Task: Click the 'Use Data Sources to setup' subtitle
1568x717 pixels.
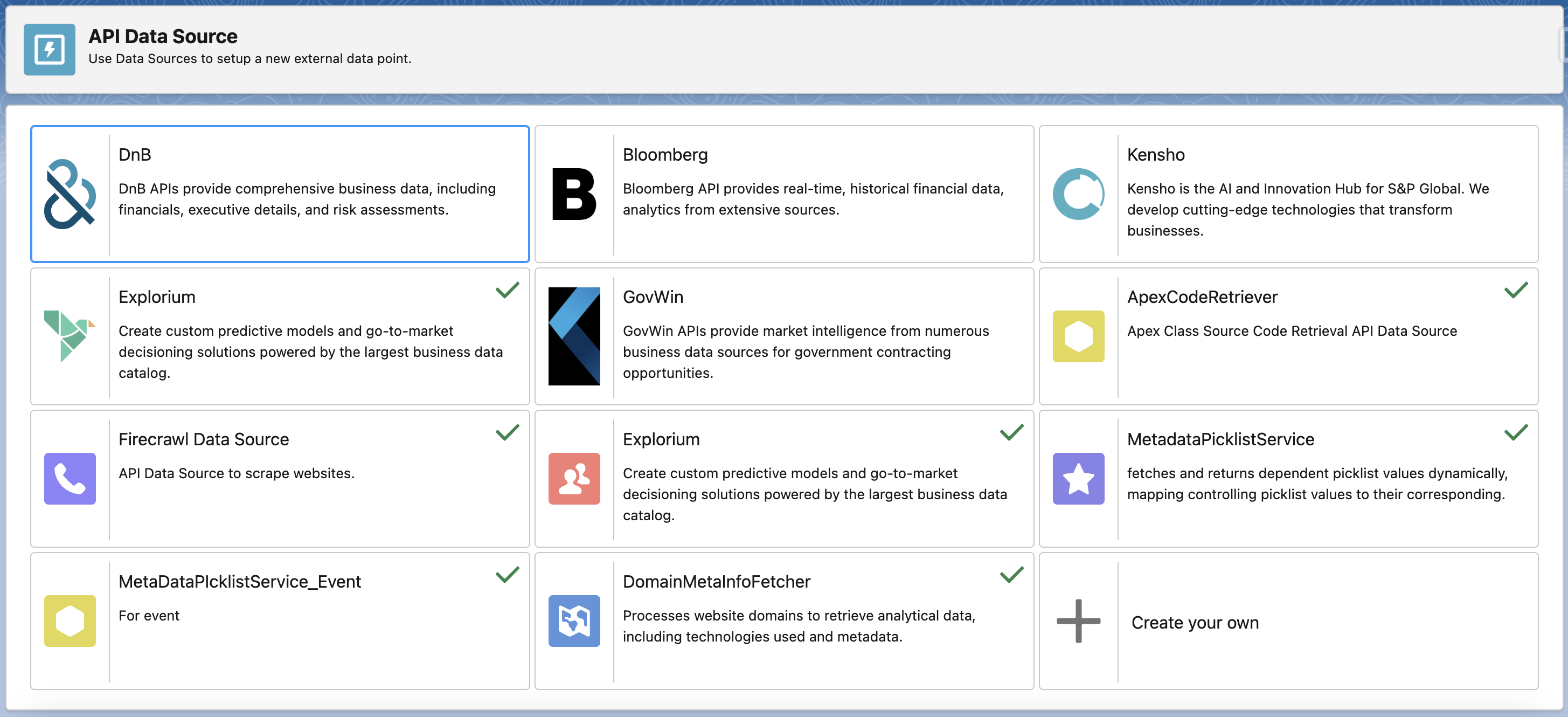Action: pos(250,58)
